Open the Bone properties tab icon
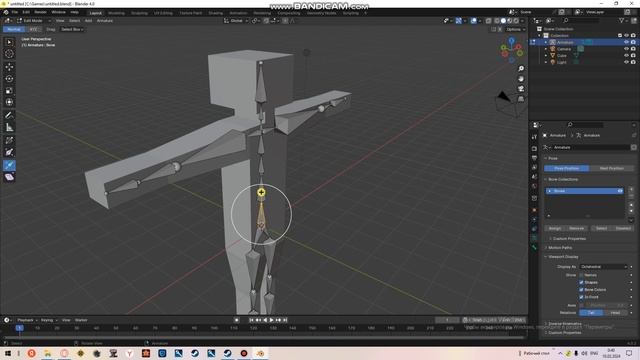640x360 pixels. pos(534,248)
